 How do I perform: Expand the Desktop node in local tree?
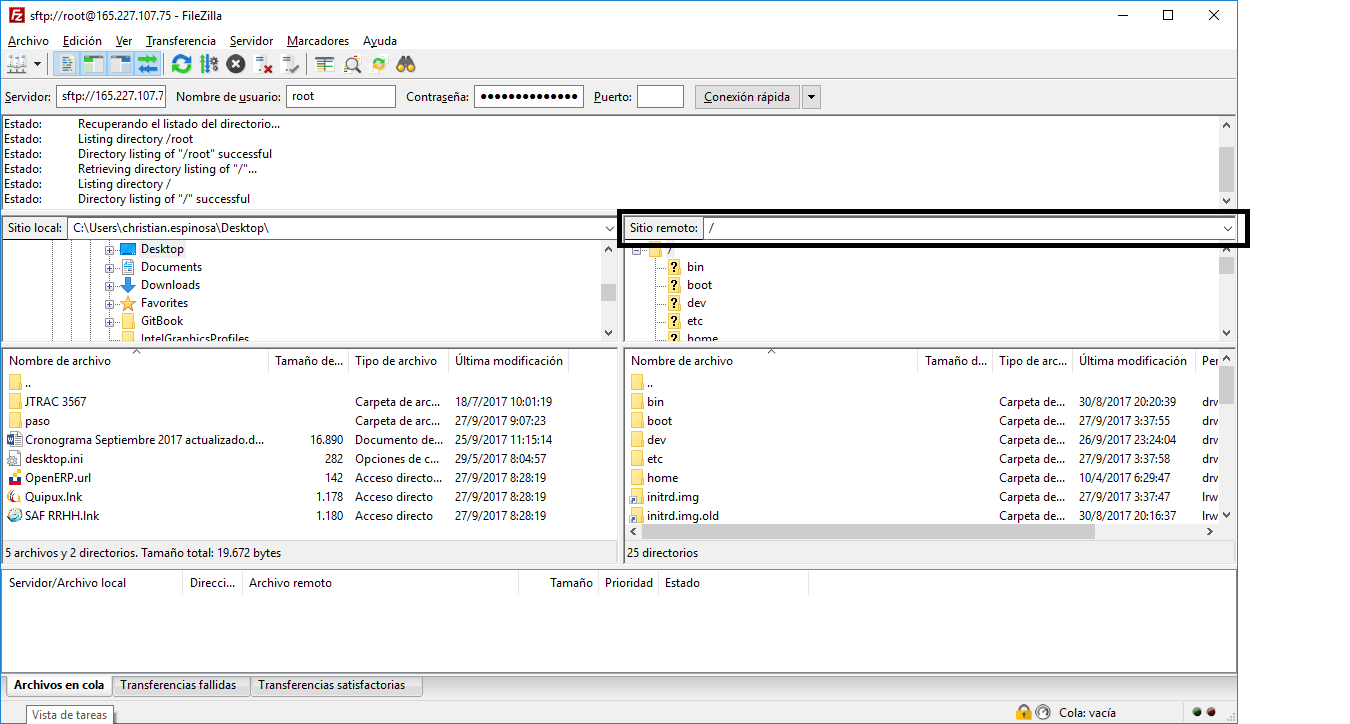tap(110, 249)
